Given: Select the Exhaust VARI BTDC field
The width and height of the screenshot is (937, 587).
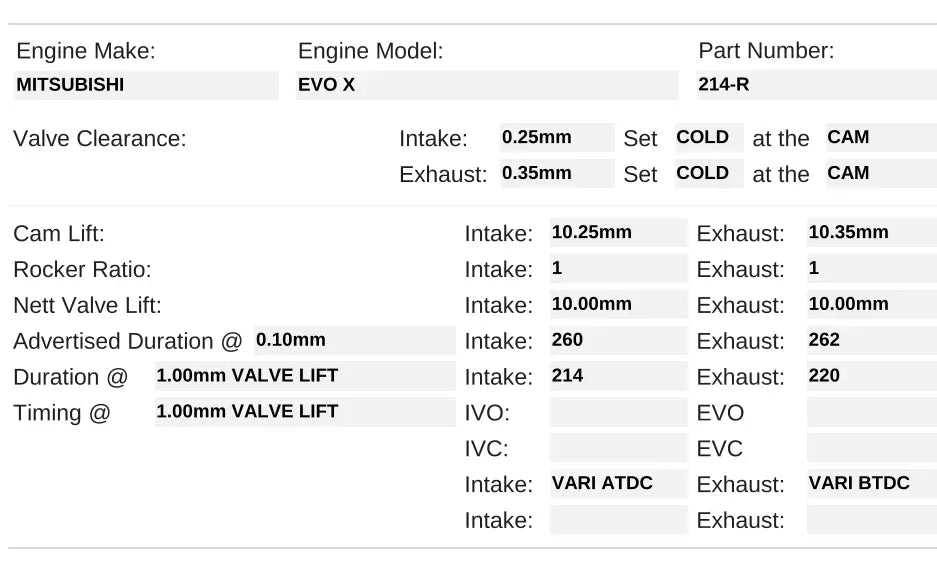Looking at the screenshot, I should tap(871, 484).
